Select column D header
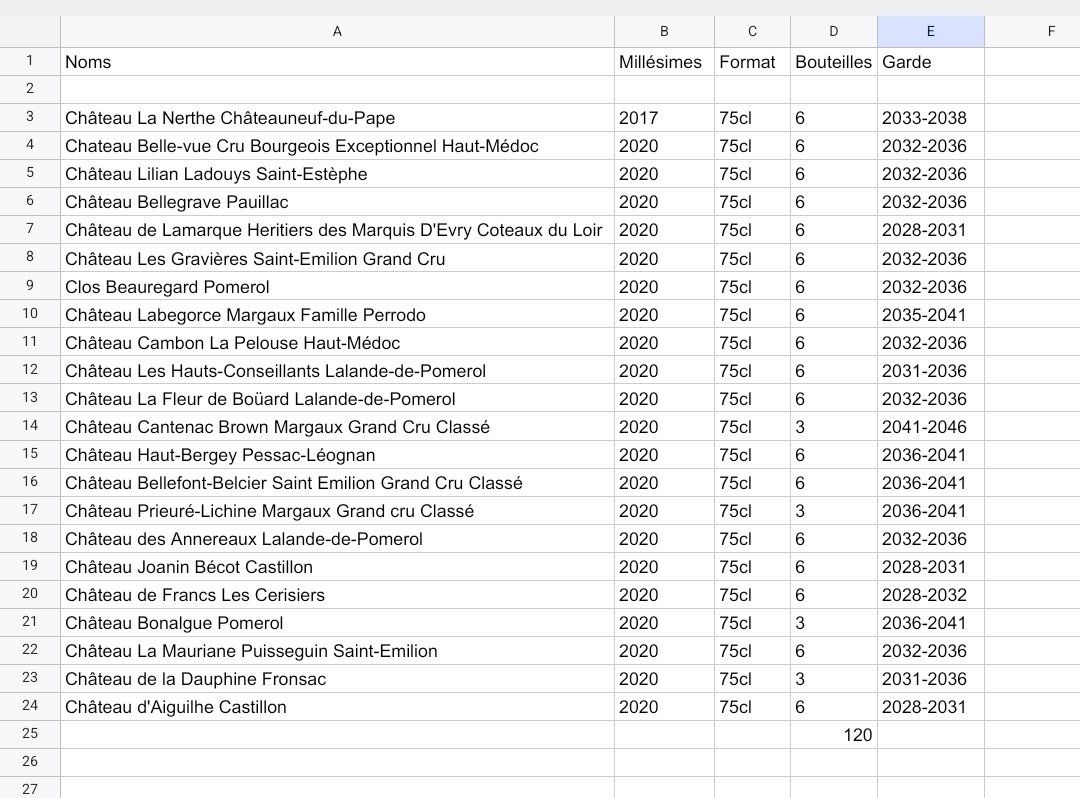Viewport: 1080px width, 798px height. tap(833, 31)
